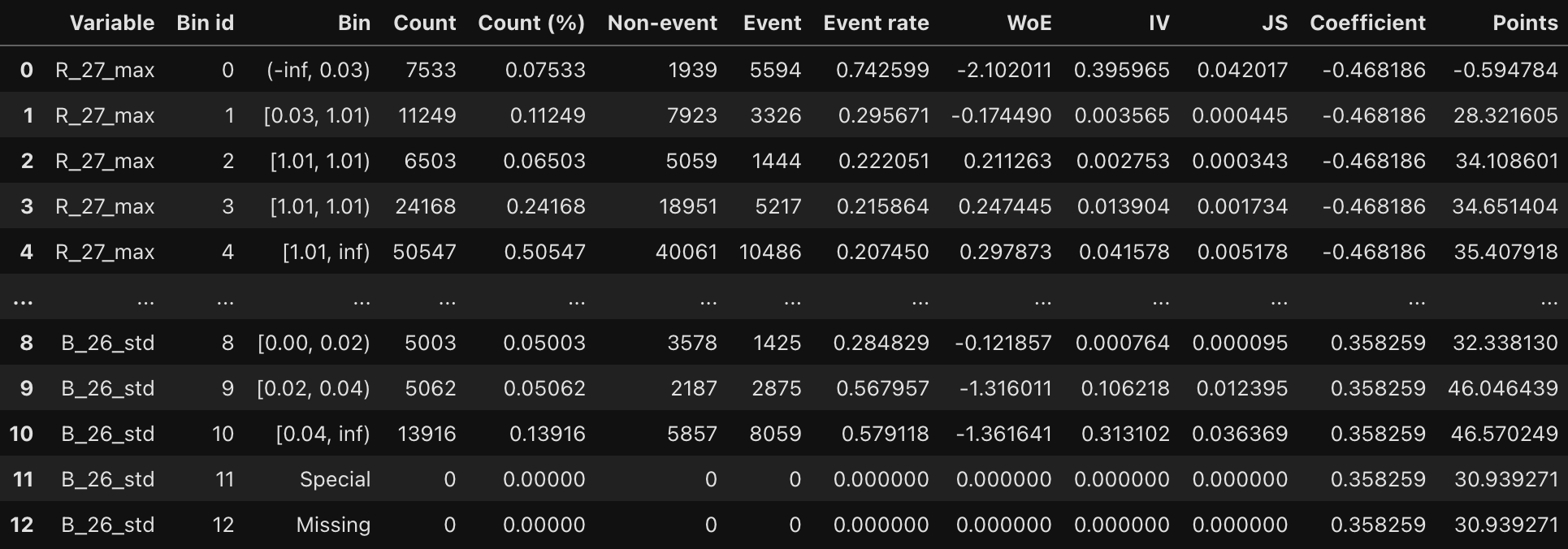This screenshot has height=549, width=1568.
Task: Click Count (%) value 0.50547
Action: [x=544, y=252]
